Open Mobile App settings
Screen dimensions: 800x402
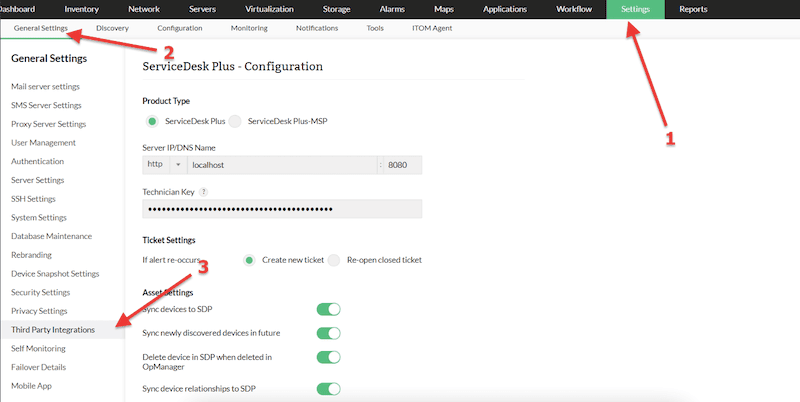coord(32,386)
